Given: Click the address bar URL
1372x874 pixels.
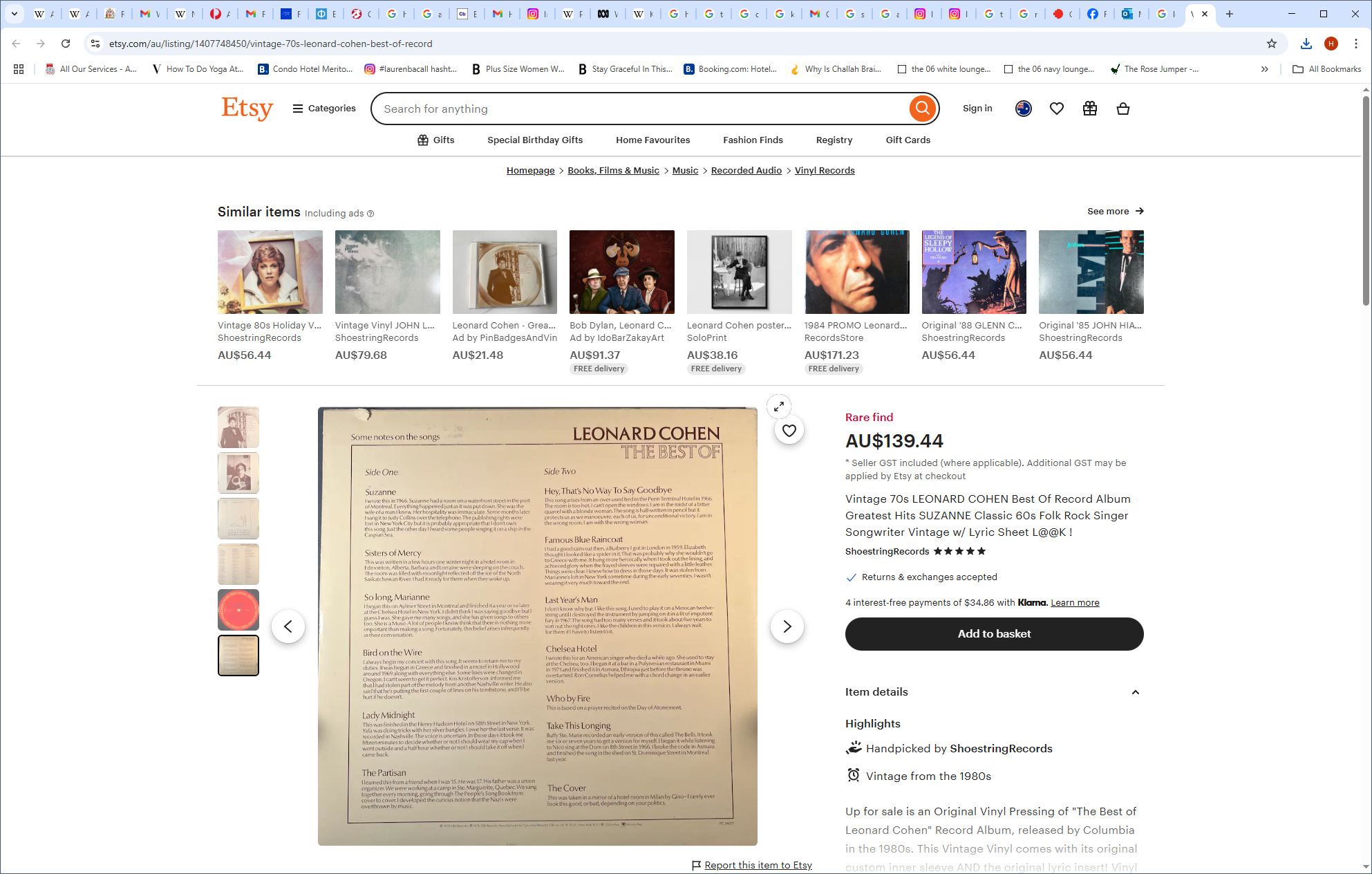Looking at the screenshot, I should click(x=270, y=44).
